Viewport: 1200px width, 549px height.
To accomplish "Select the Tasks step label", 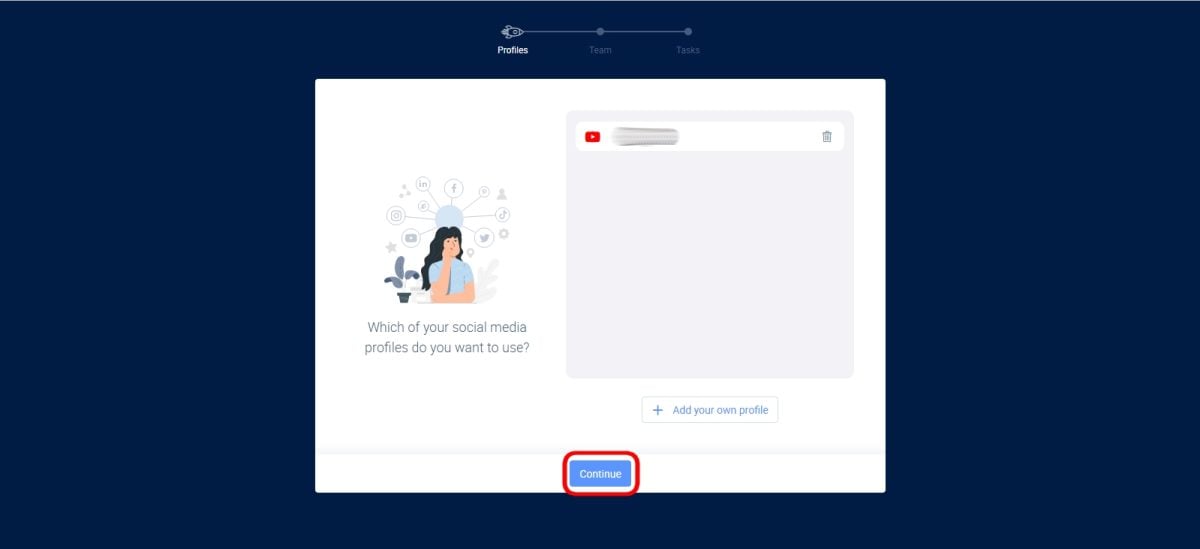I will (x=687, y=50).
